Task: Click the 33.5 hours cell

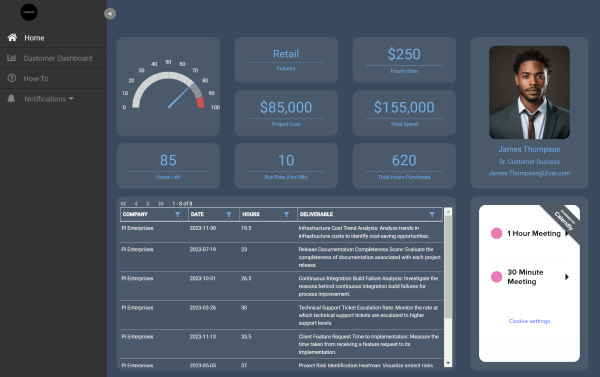Action: tap(246, 337)
